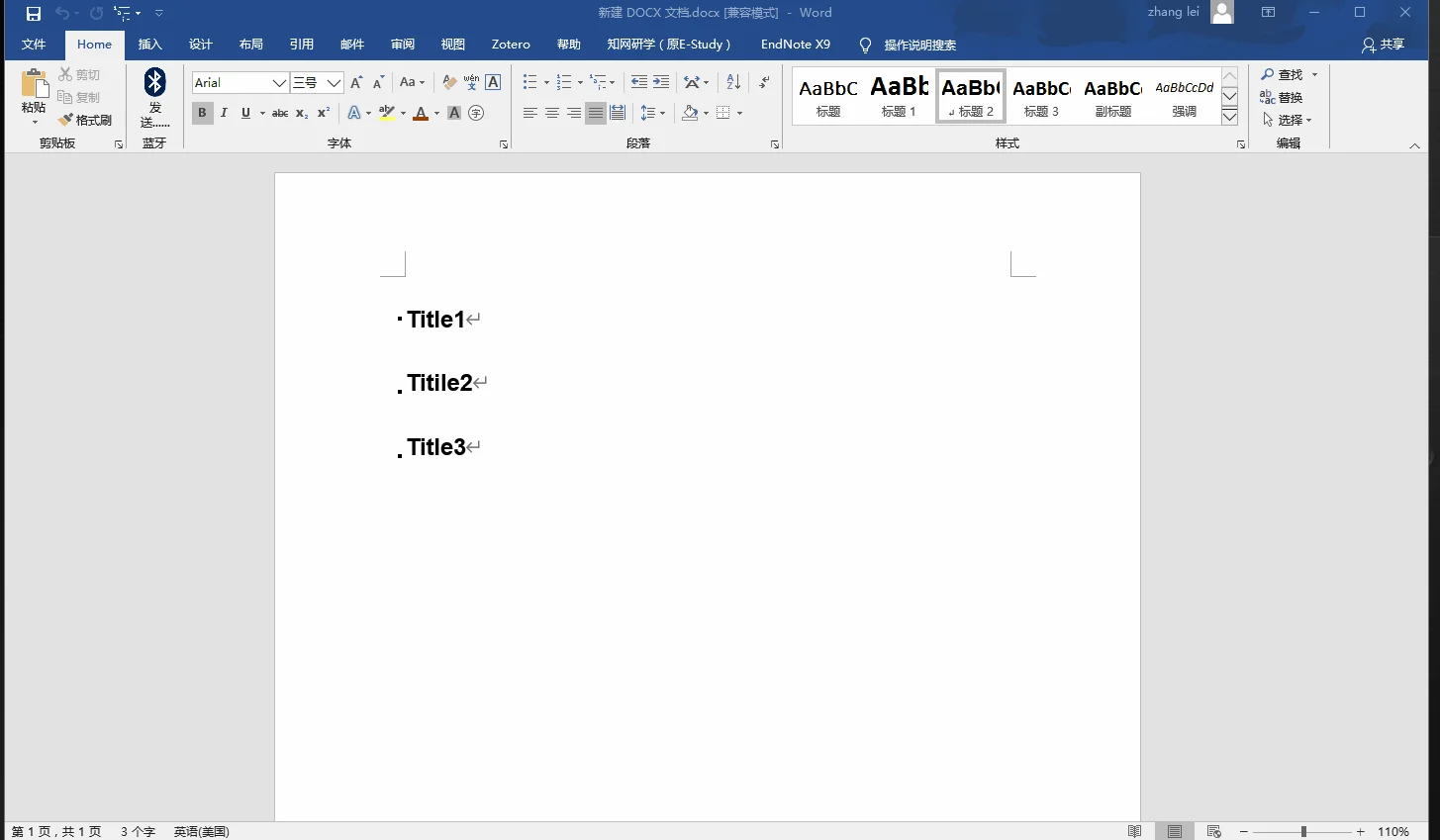Toggle superscript formatting

pyautogui.click(x=324, y=113)
